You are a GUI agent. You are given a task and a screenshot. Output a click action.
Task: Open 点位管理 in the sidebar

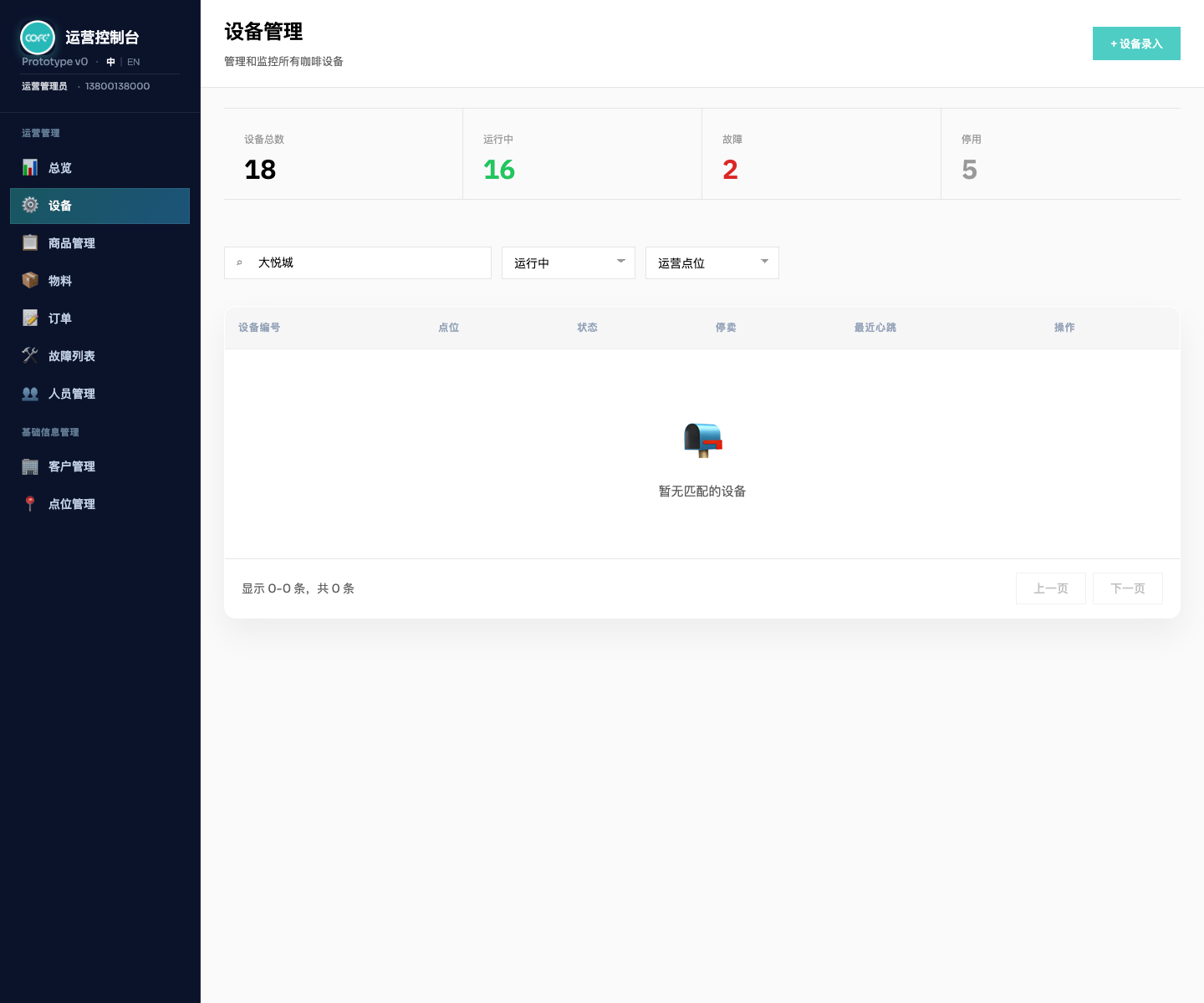pyautogui.click(x=99, y=505)
